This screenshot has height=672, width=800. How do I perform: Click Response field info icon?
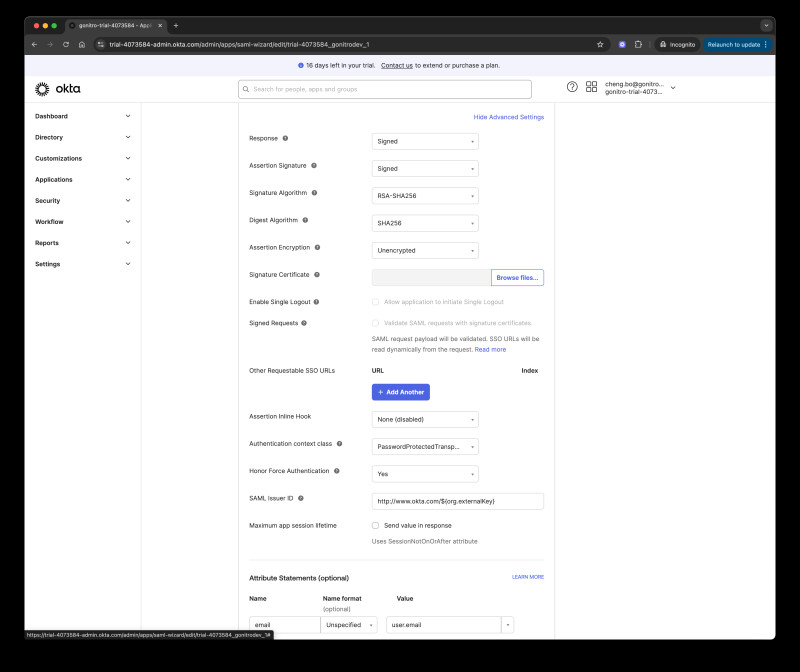pyautogui.click(x=285, y=138)
